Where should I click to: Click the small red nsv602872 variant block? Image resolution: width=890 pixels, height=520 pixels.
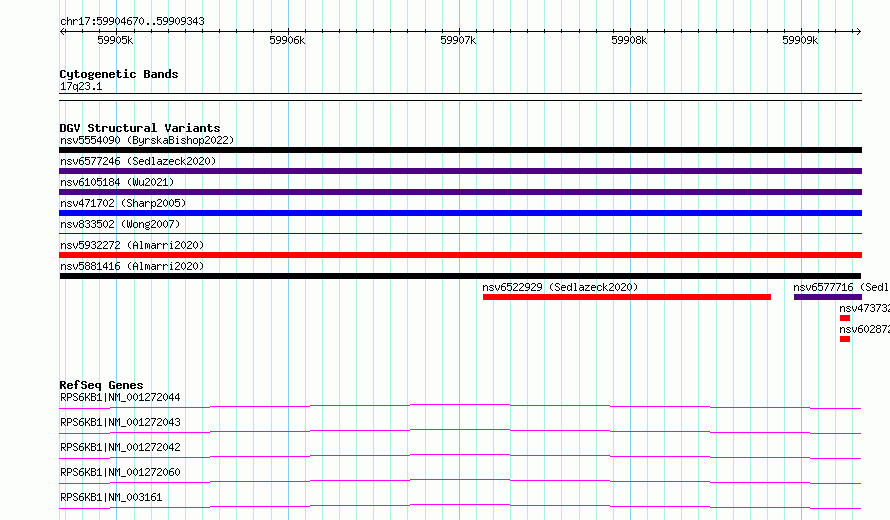845,339
